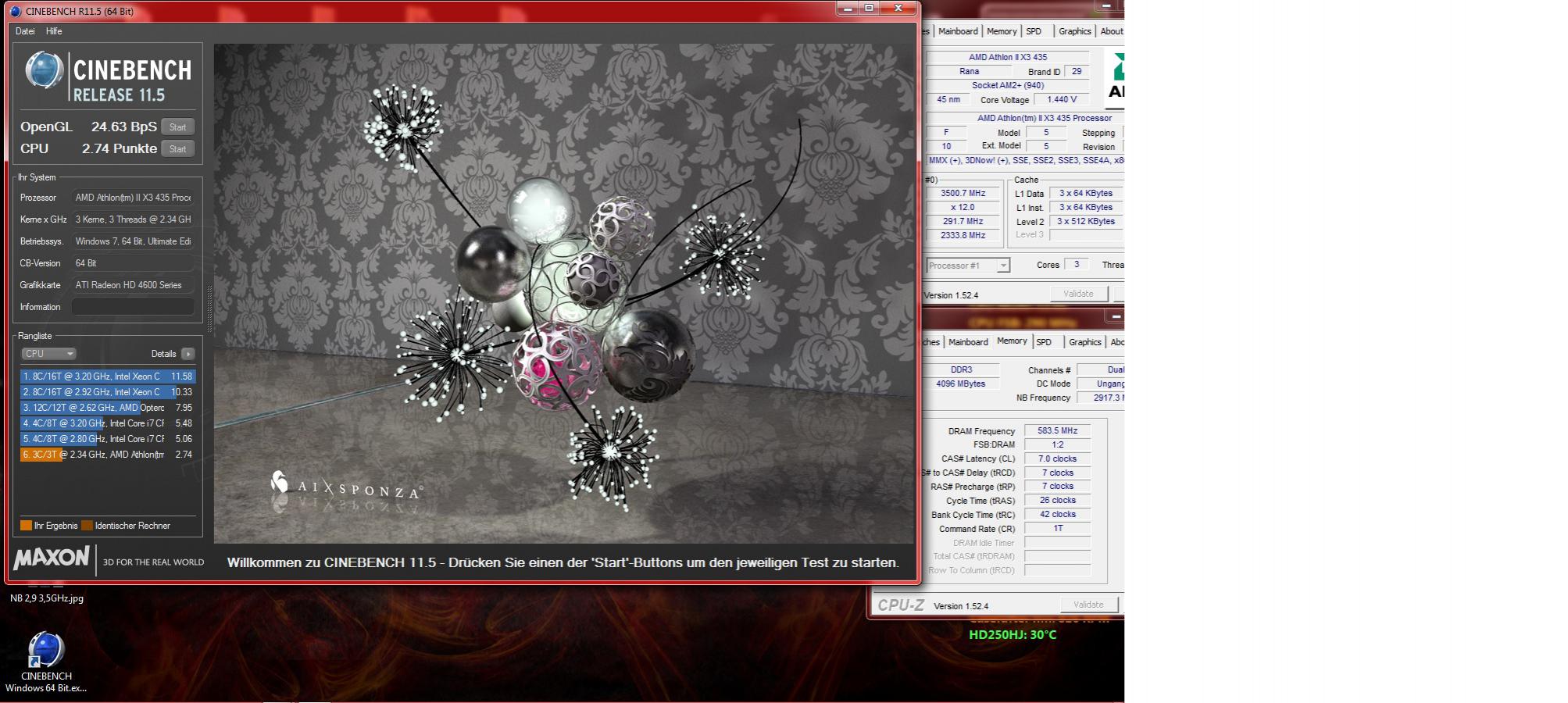Start the CPU benchmark test
The height and width of the screenshot is (703, 1568).
click(178, 149)
